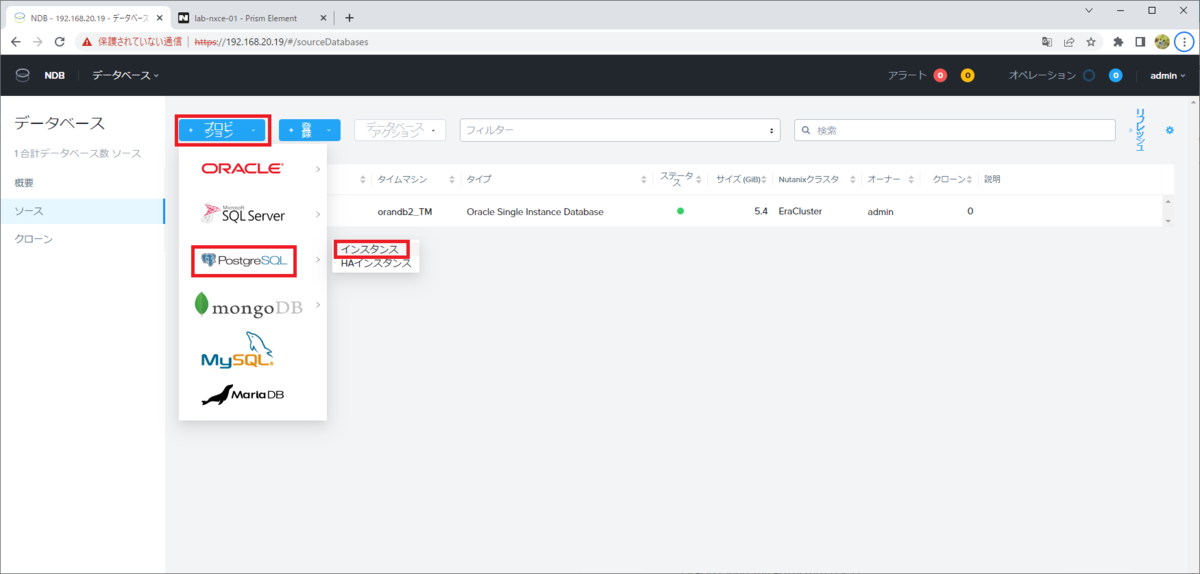Expand the Oracle submenu chevron
Image resolution: width=1200 pixels, height=574 pixels.
[x=317, y=168]
